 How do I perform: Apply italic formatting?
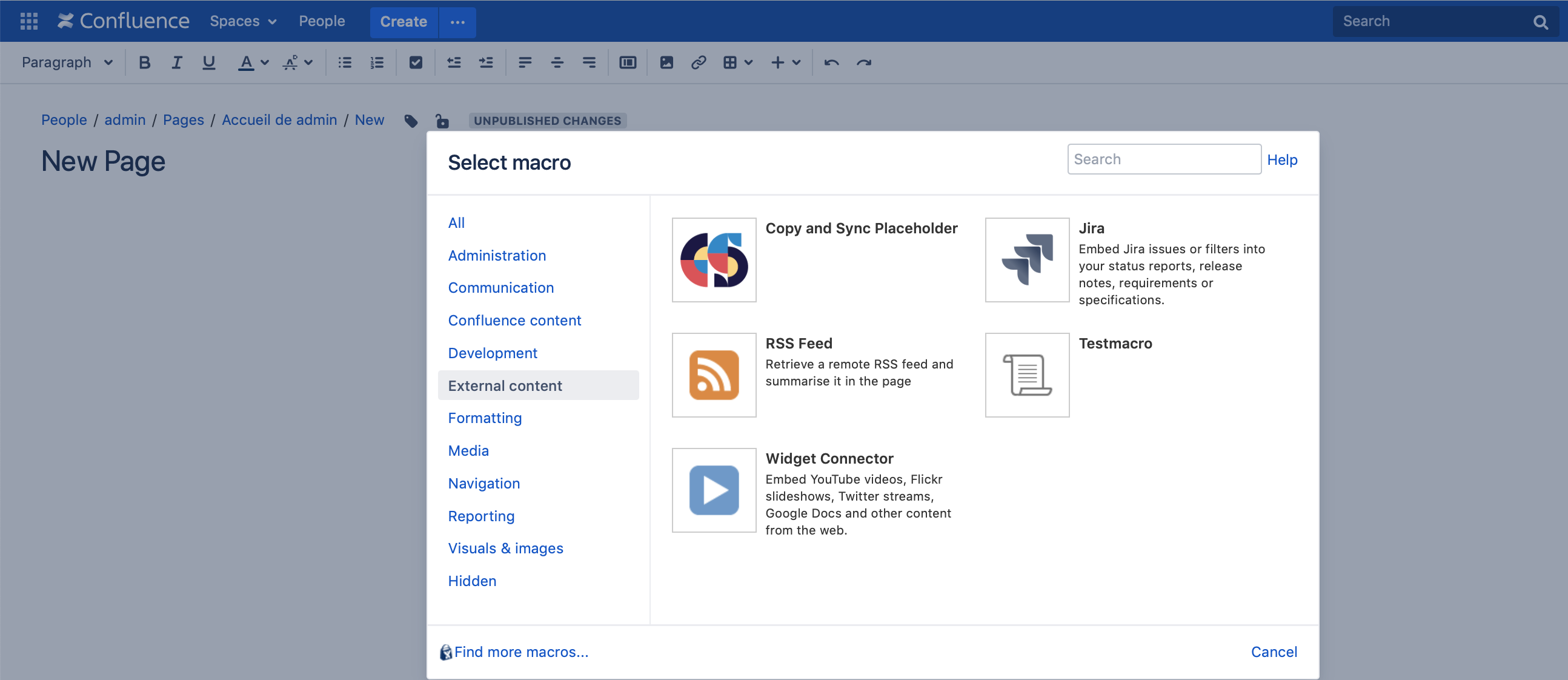pyautogui.click(x=176, y=62)
